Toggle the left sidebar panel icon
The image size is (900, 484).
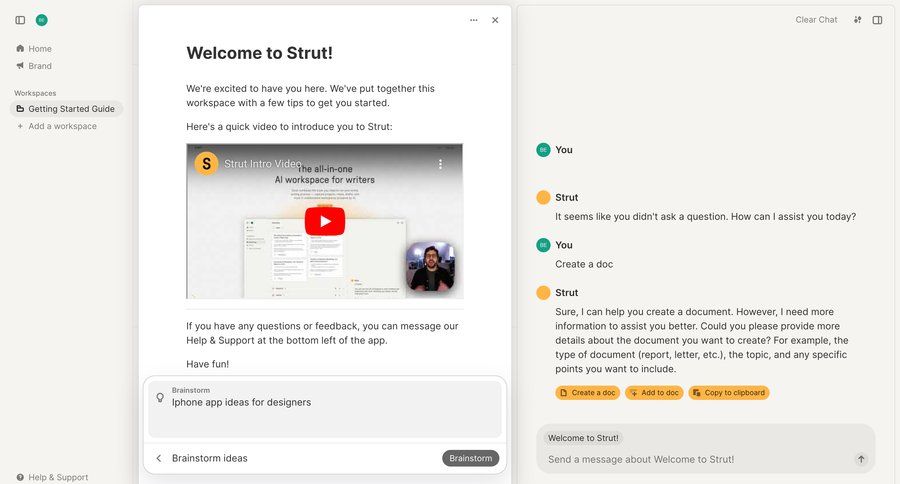point(20,20)
